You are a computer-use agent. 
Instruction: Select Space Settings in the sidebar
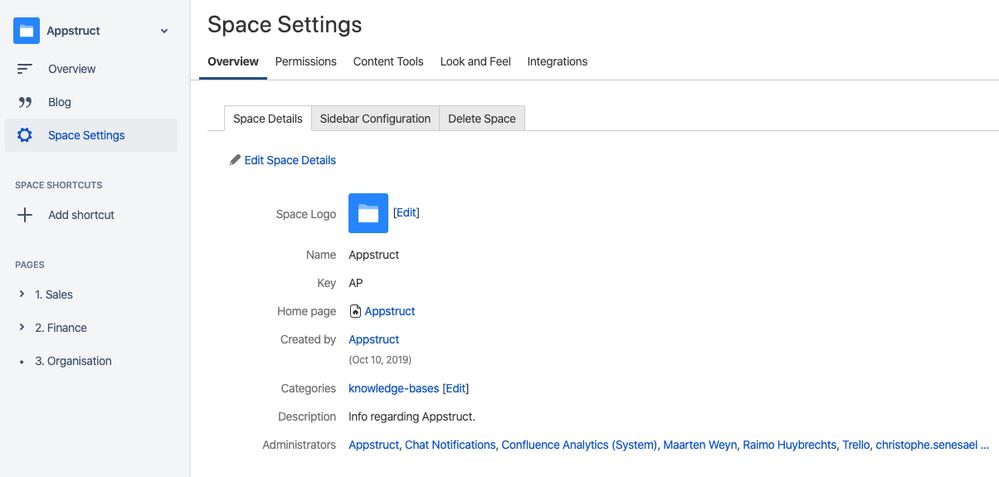[x=87, y=135]
